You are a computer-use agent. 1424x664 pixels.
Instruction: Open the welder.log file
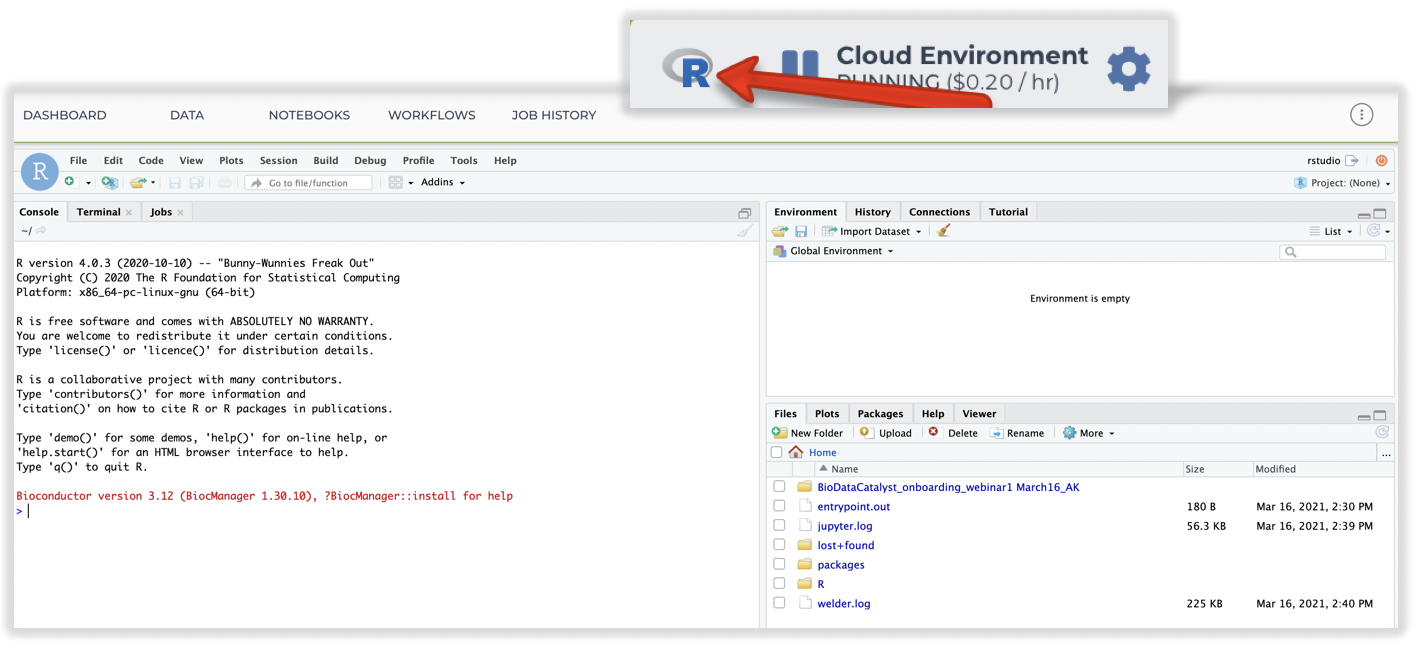pos(843,604)
